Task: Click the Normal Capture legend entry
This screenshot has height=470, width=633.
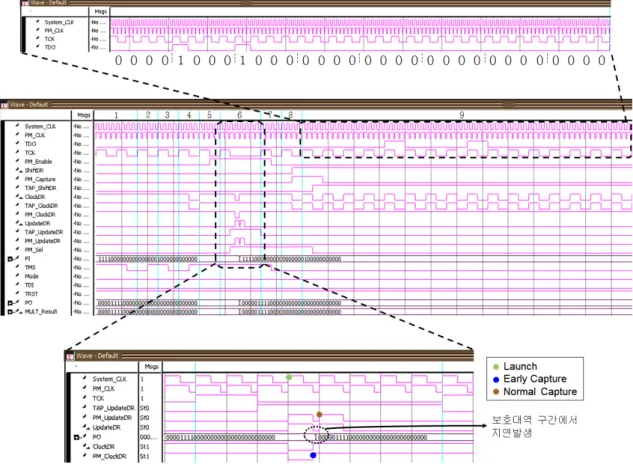Action: (x=535, y=392)
